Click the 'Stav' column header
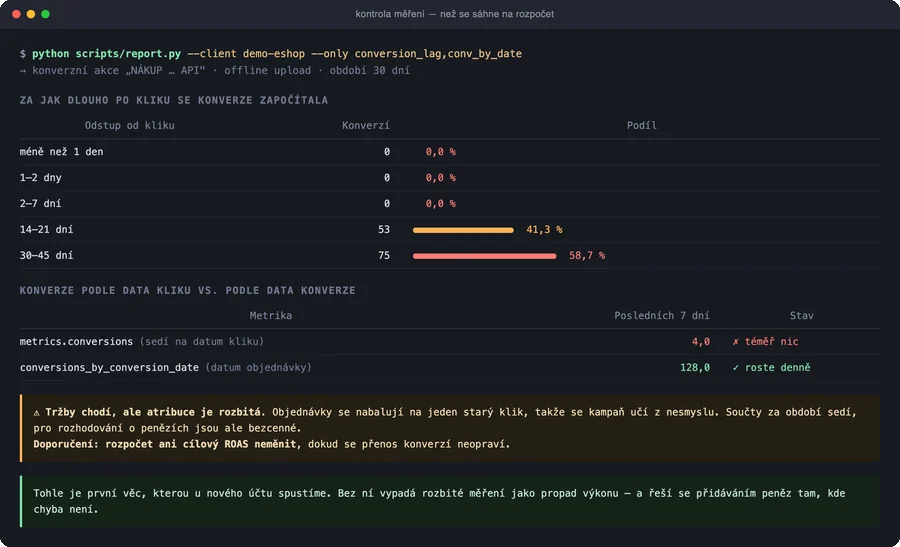The image size is (900, 547). point(801,315)
